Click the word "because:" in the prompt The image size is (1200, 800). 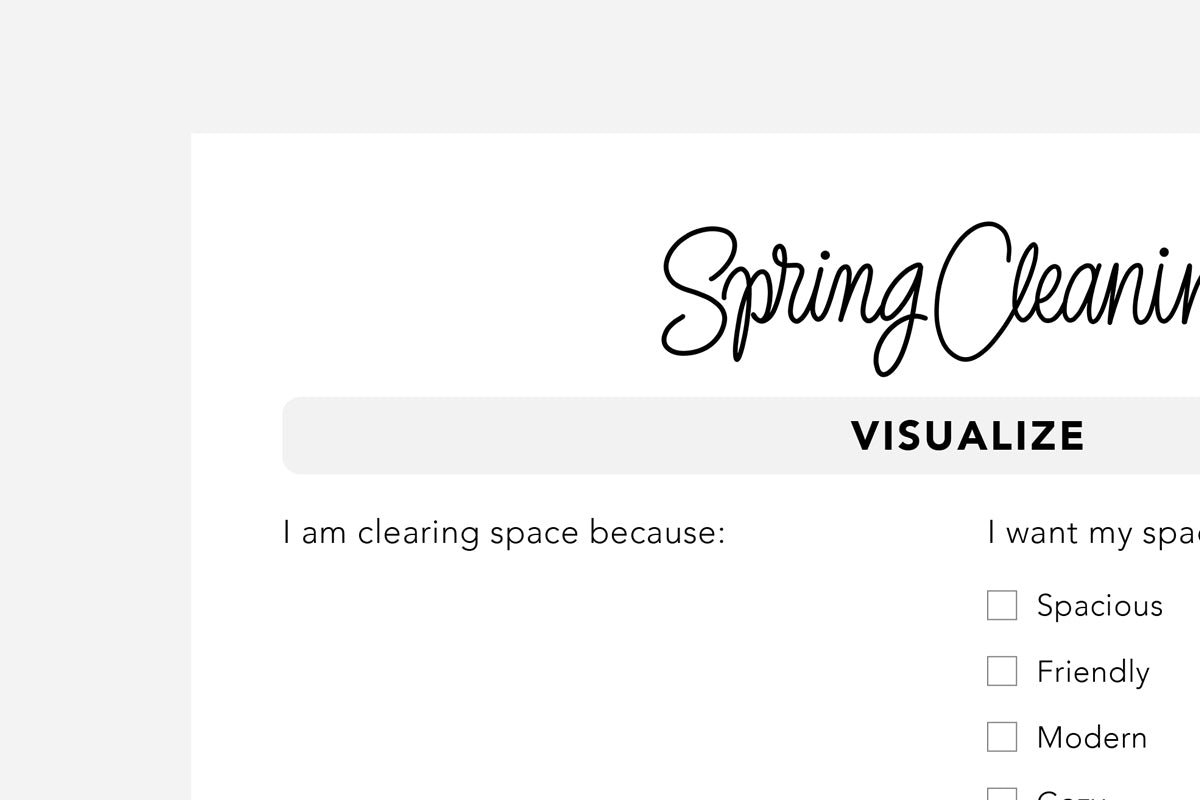click(x=657, y=533)
